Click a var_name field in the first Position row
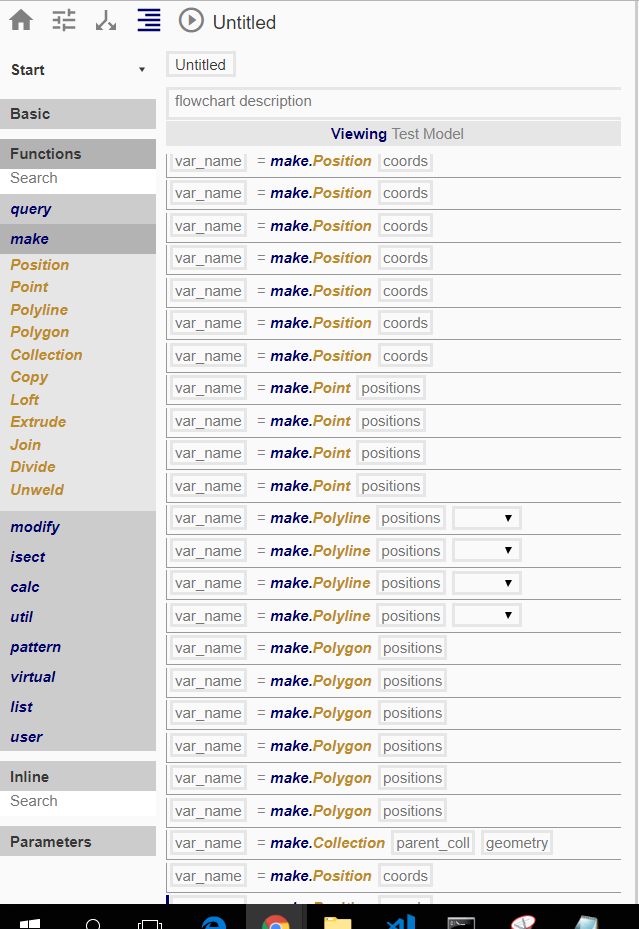The image size is (639, 929). pyautogui.click(x=207, y=160)
